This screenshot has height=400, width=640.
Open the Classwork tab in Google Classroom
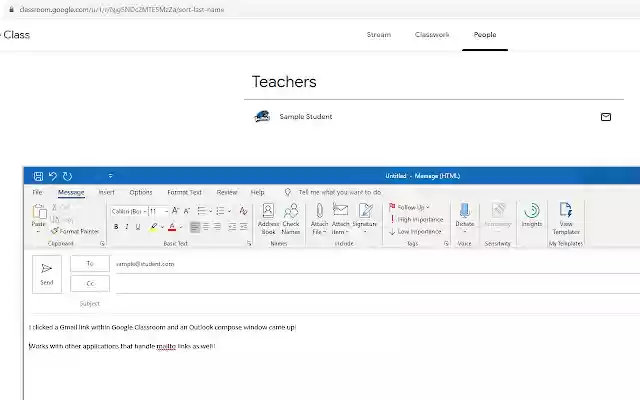coord(432,35)
